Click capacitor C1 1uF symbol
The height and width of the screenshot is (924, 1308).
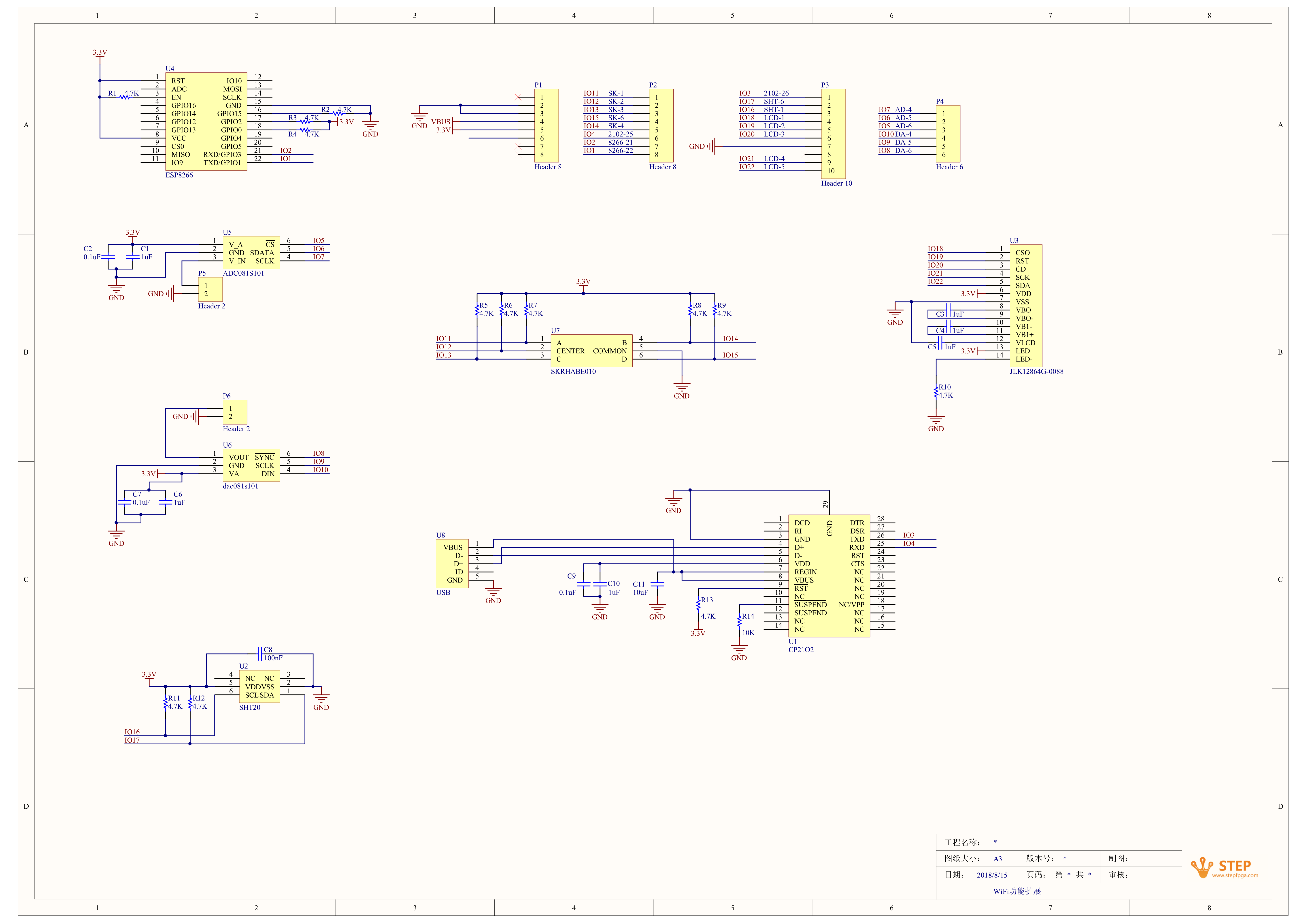(133, 257)
